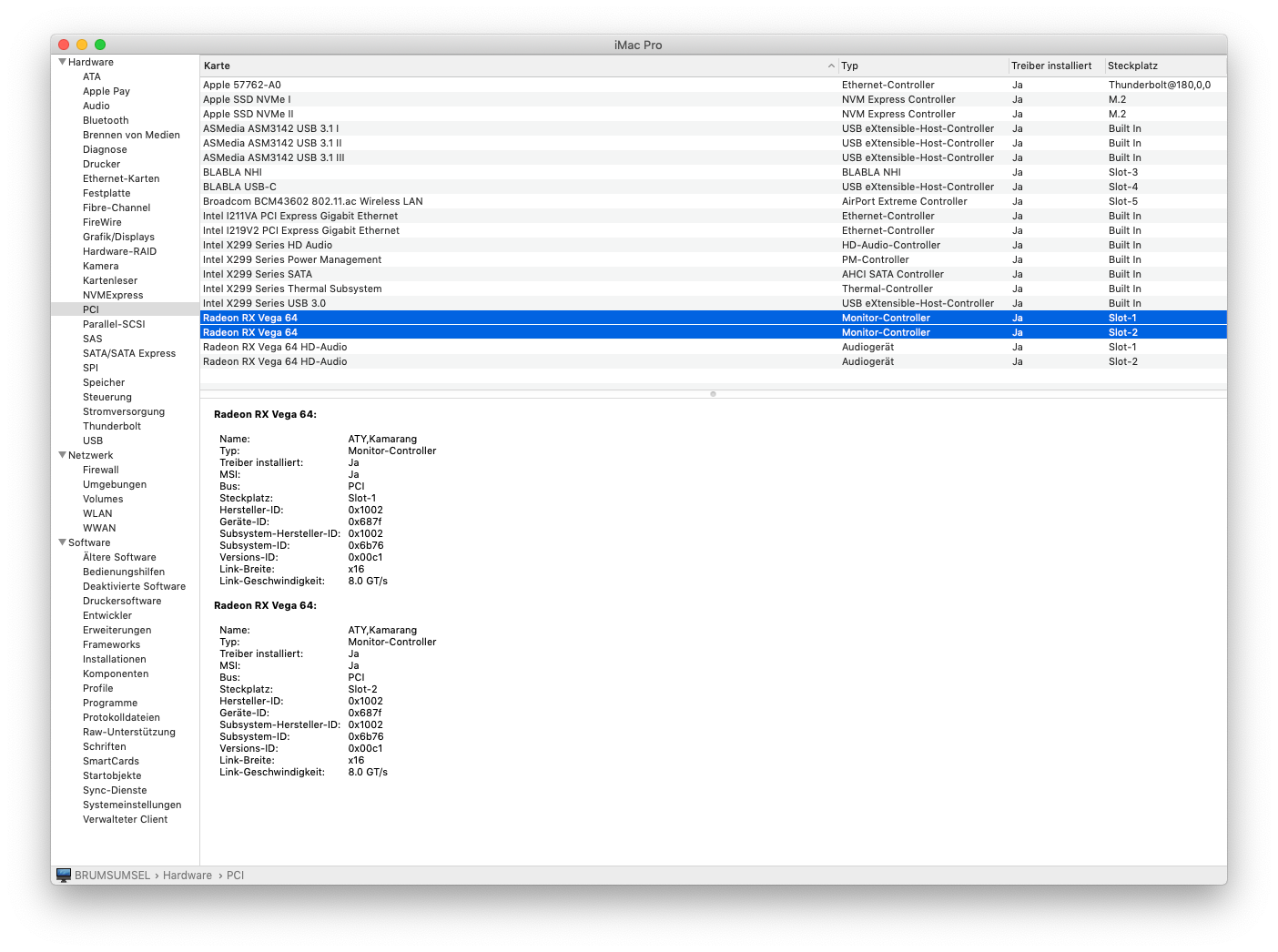
Task: Open SATA/SATA Express in the sidebar
Action: click(x=129, y=353)
